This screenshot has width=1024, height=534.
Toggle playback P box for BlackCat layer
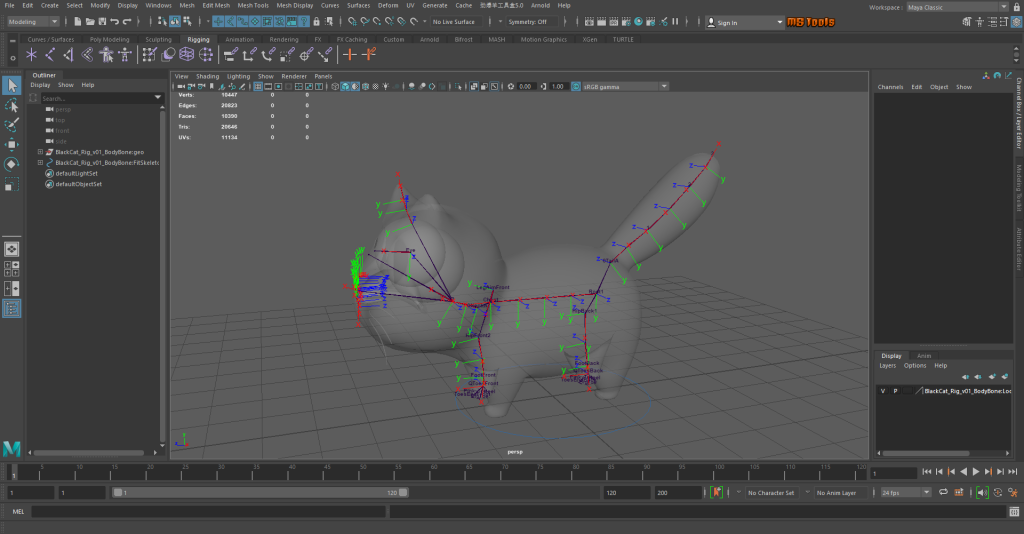coord(895,391)
